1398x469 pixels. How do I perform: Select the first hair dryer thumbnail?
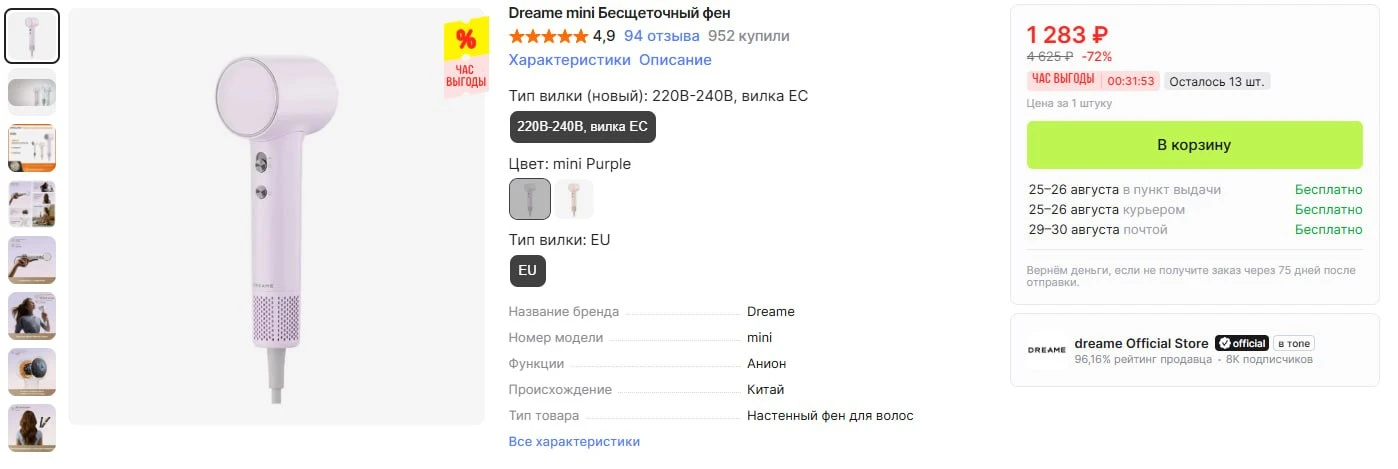coord(32,36)
